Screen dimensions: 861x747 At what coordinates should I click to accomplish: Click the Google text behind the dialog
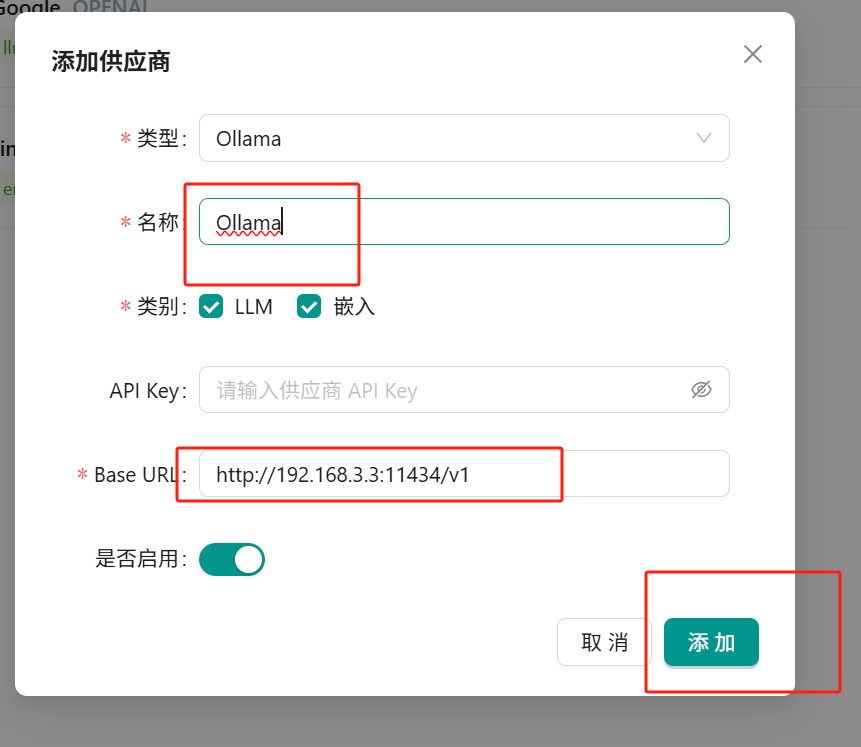[x=30, y=6]
